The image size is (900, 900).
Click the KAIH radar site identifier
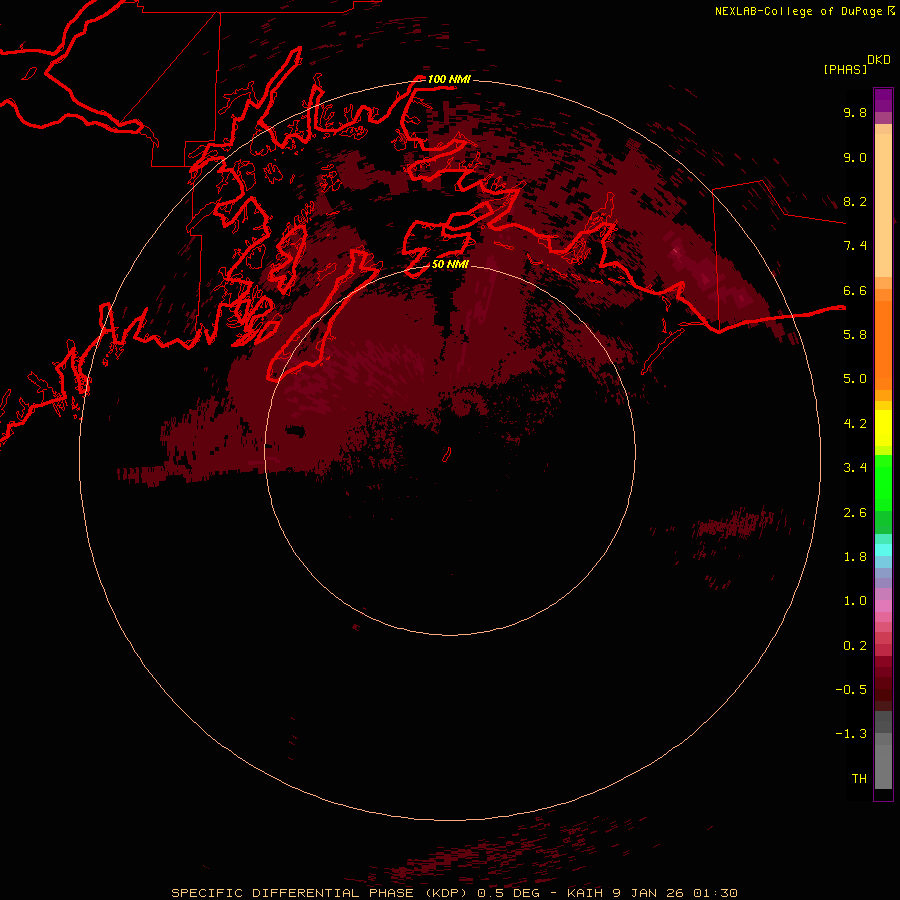588,893
